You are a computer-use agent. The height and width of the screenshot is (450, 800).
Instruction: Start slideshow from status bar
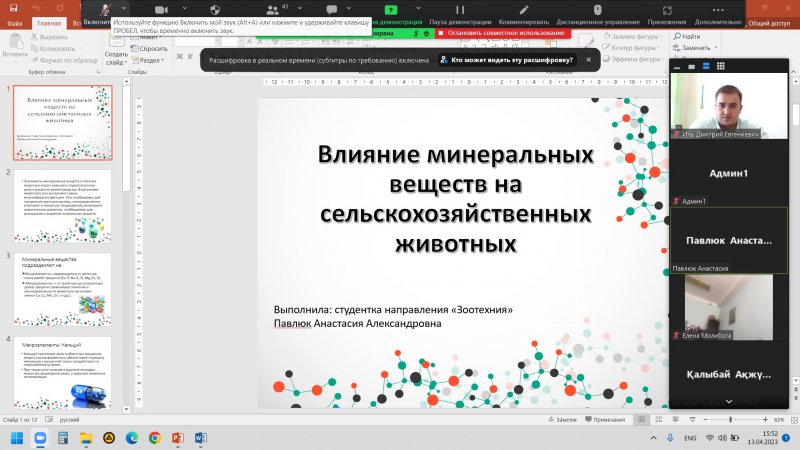pos(692,419)
